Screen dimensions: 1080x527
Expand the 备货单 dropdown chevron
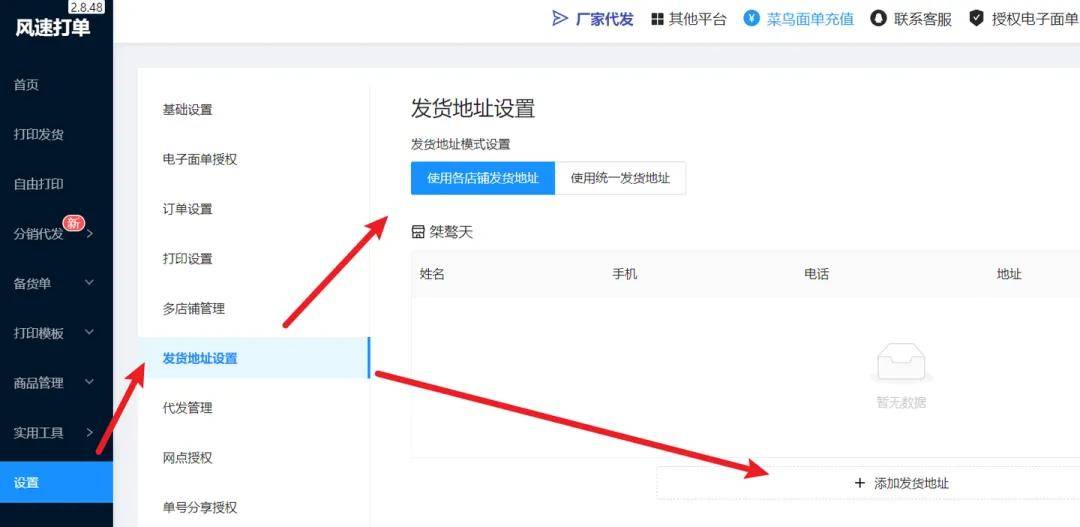point(89,283)
